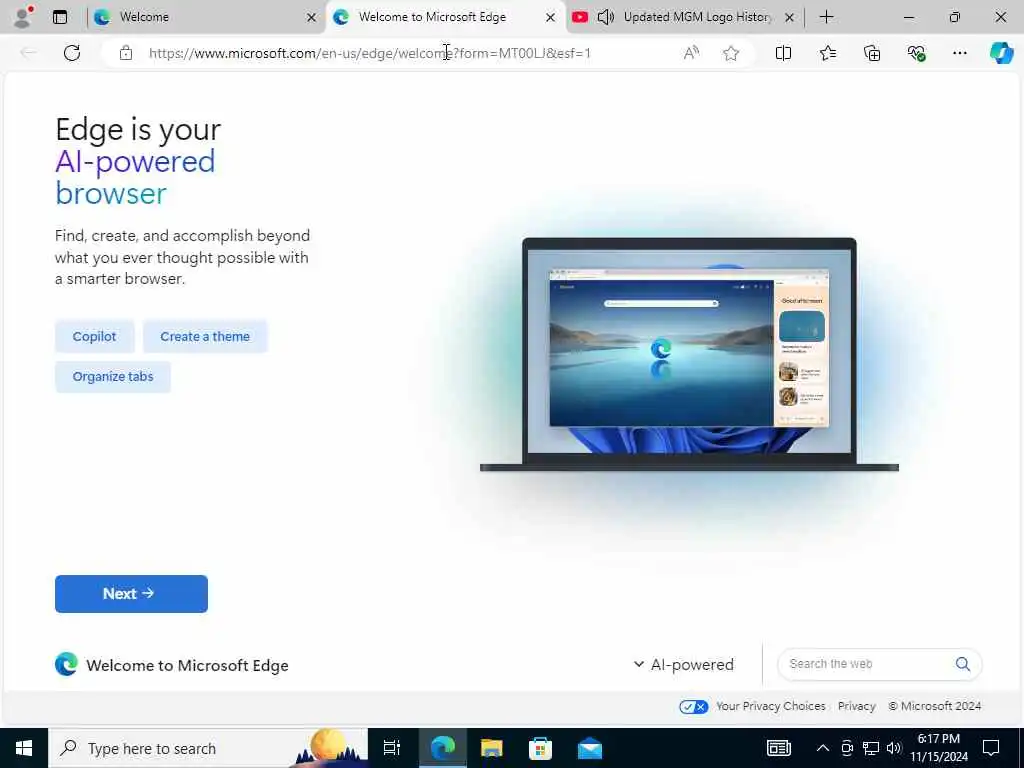Open split screen view
The image size is (1024, 768).
click(783, 53)
